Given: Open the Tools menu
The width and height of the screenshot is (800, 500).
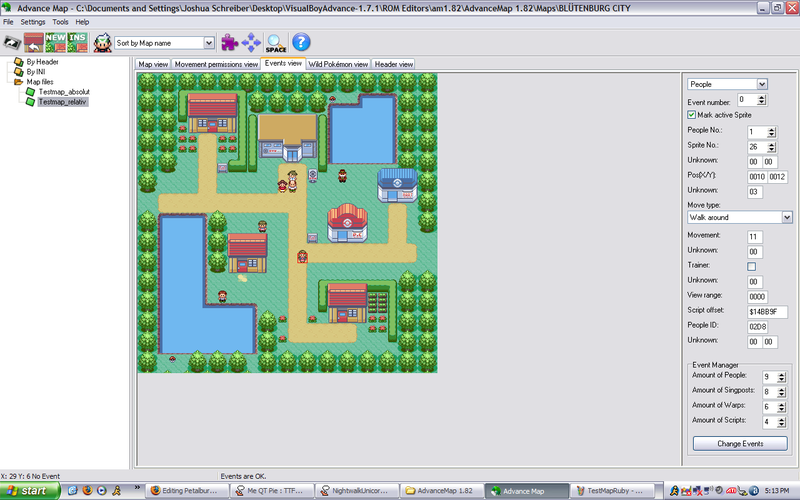Looking at the screenshot, I should click(60, 22).
